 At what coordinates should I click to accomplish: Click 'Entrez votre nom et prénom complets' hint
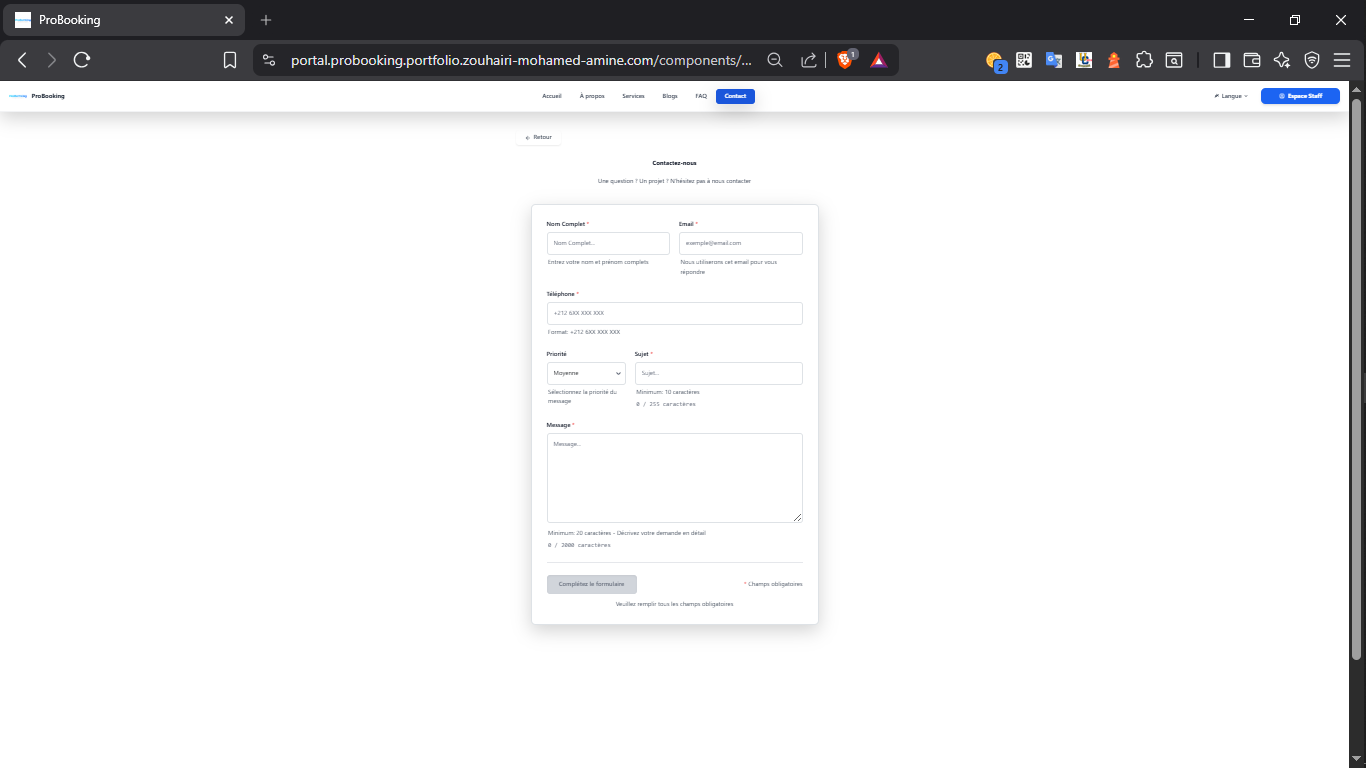pos(598,262)
